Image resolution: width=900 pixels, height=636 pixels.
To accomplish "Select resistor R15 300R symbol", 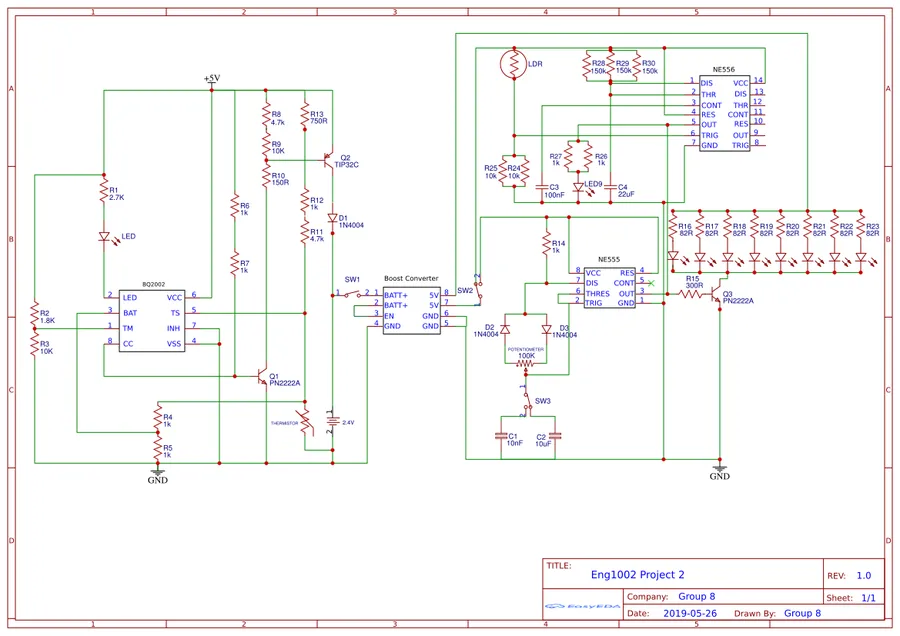I will click(690, 294).
